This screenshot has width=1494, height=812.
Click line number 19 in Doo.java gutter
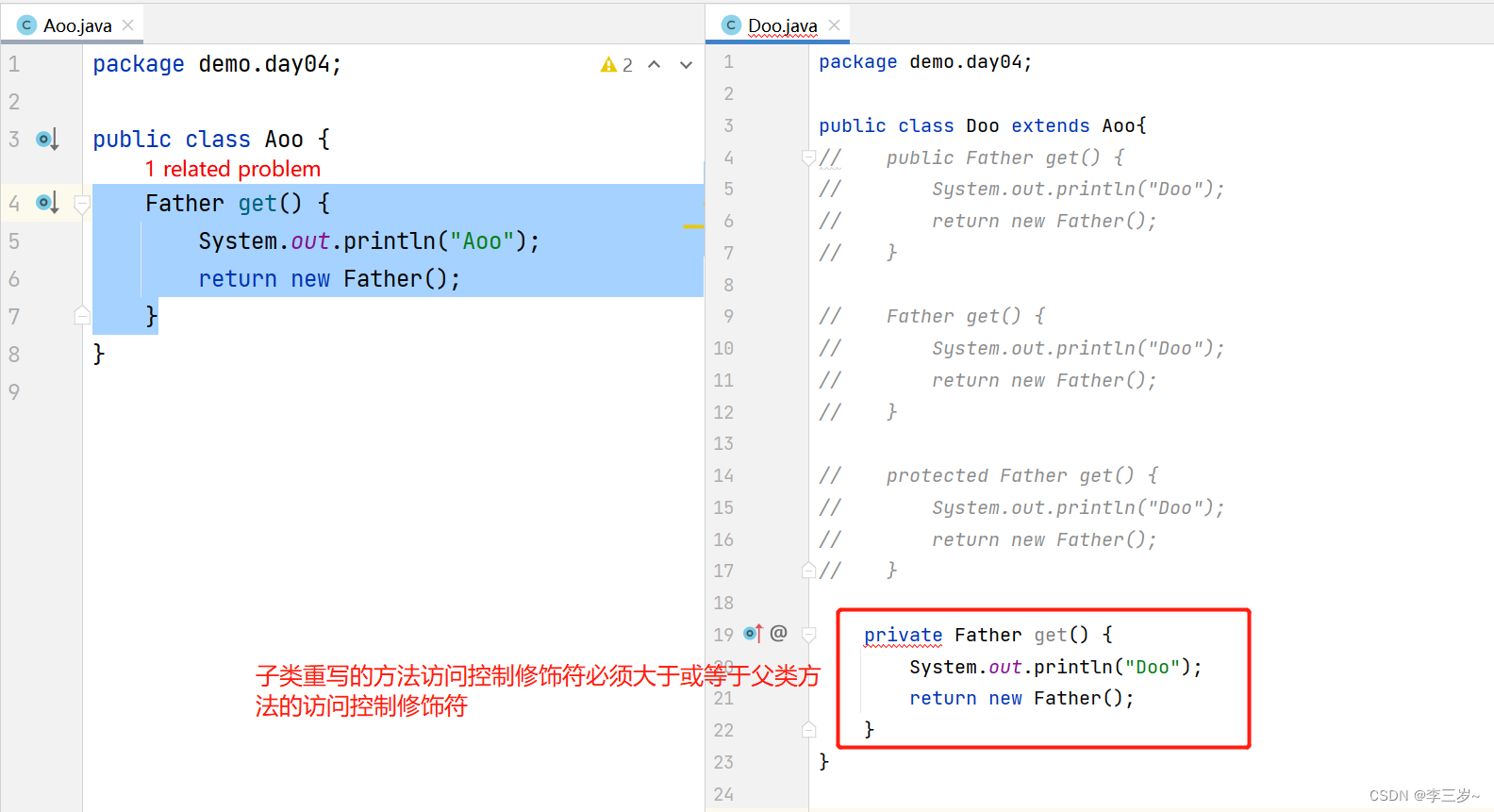click(723, 635)
